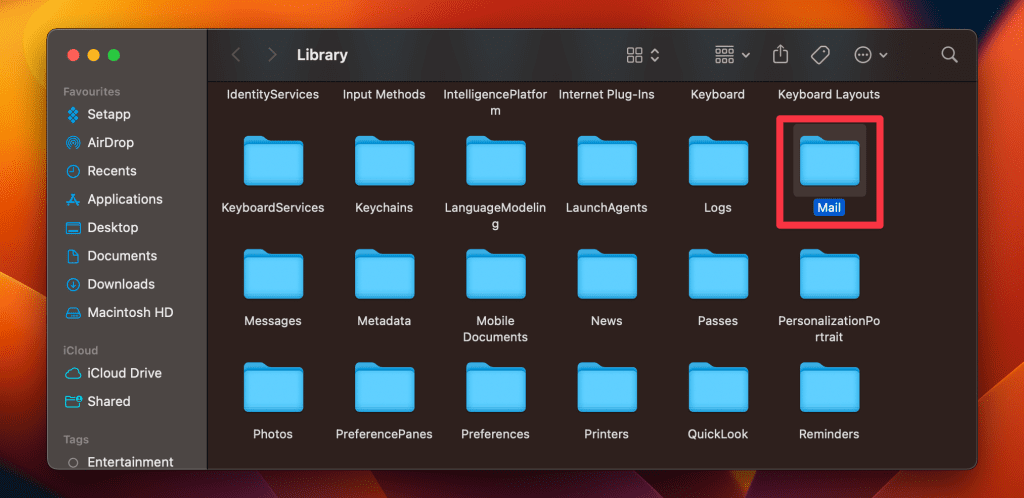1024x498 pixels.
Task: Click the Share icon in toolbar
Action: [781, 55]
